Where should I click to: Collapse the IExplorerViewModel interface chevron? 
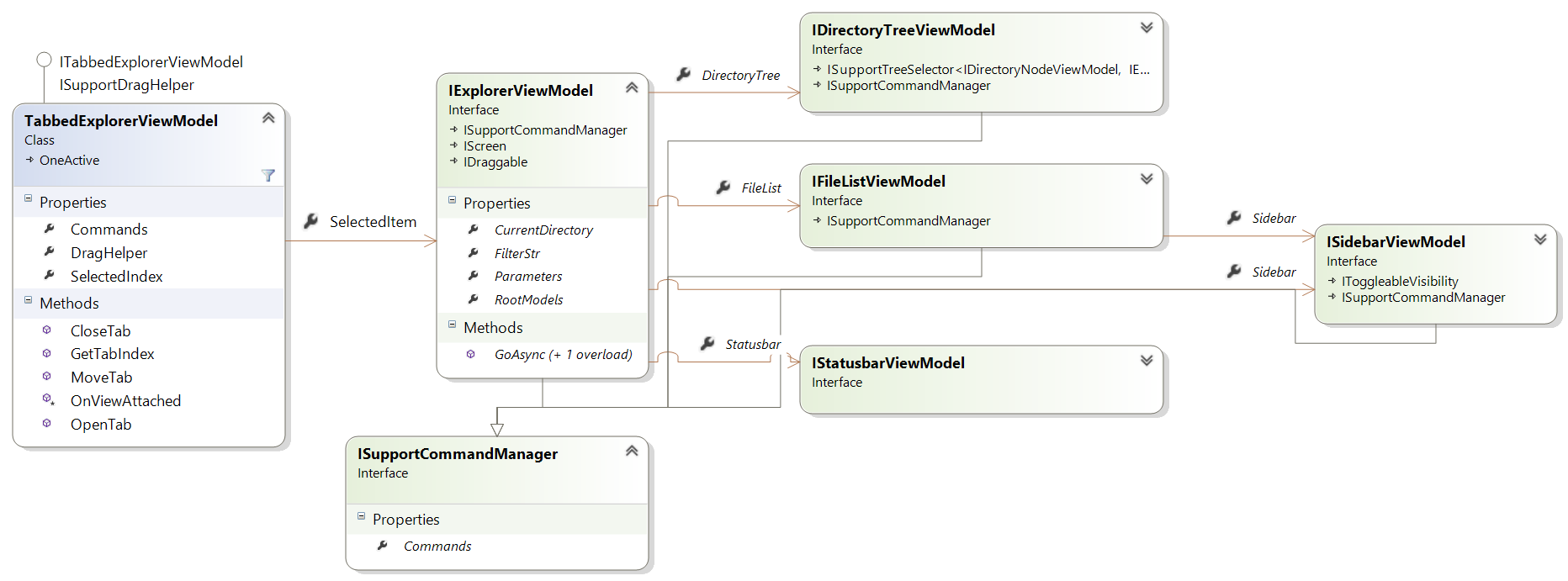[x=632, y=87]
